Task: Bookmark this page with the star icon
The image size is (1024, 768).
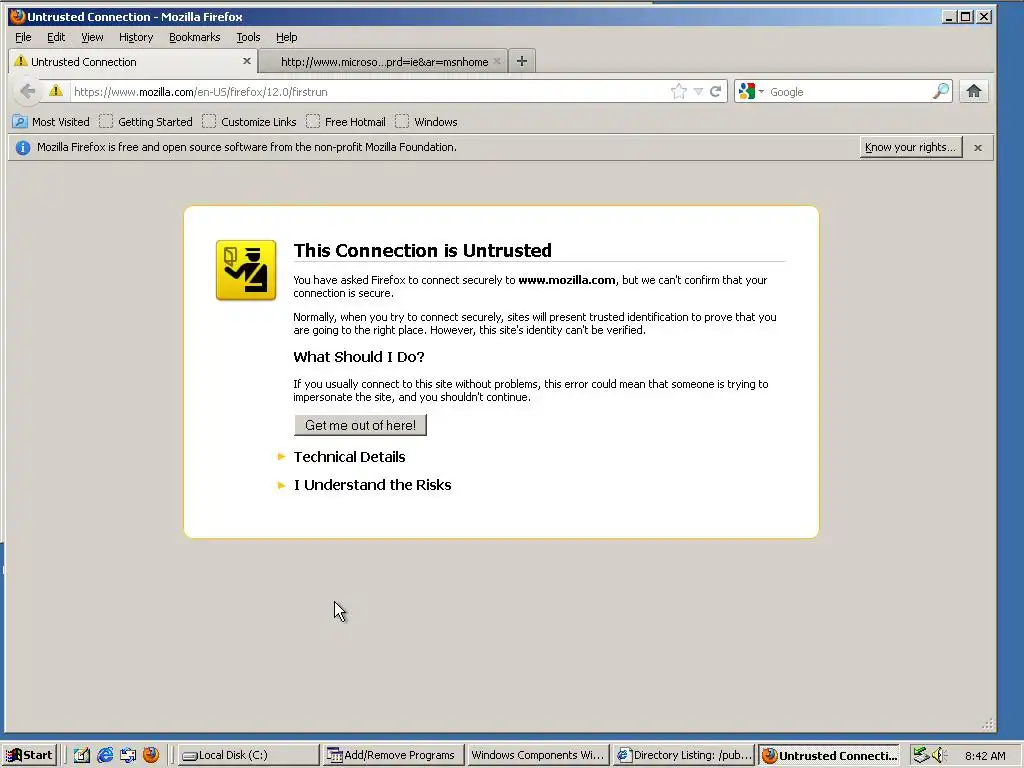Action: (679, 91)
